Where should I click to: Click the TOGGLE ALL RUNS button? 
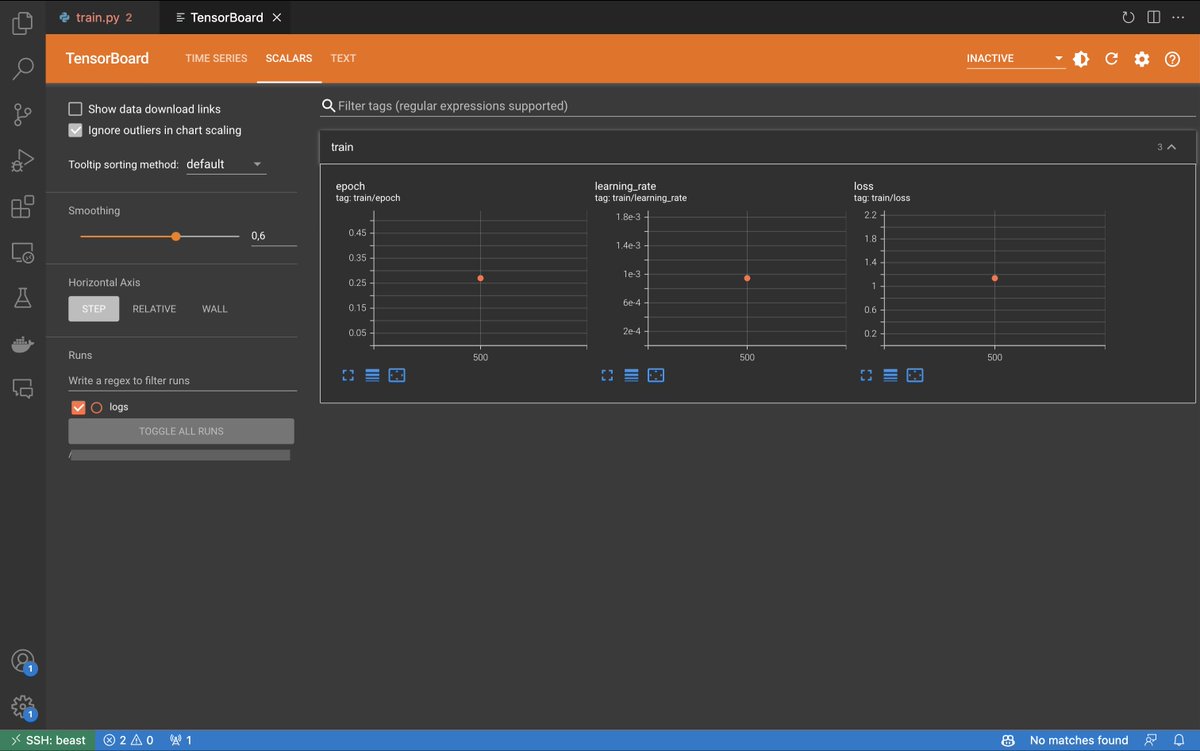pos(181,431)
